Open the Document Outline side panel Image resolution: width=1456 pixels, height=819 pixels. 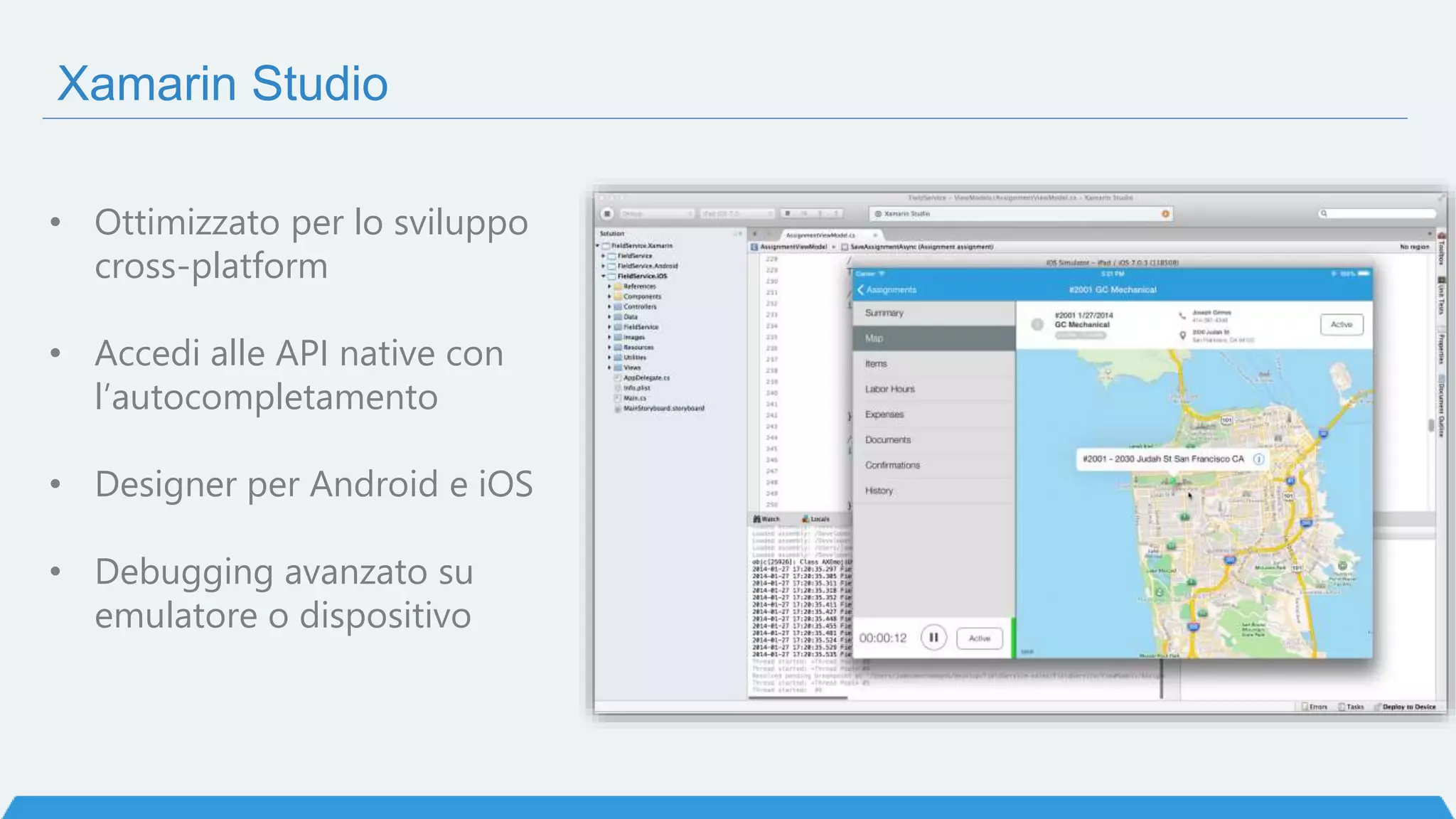coord(1441,406)
